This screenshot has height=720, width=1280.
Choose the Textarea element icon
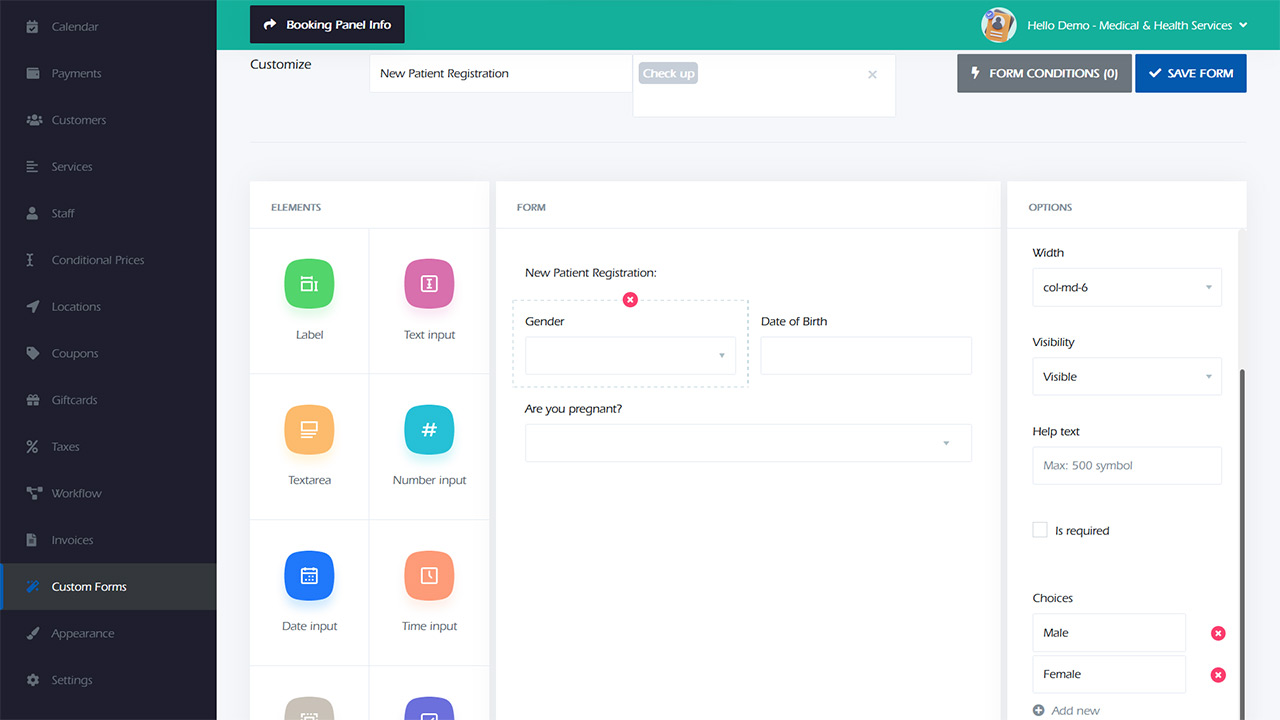[x=309, y=431]
